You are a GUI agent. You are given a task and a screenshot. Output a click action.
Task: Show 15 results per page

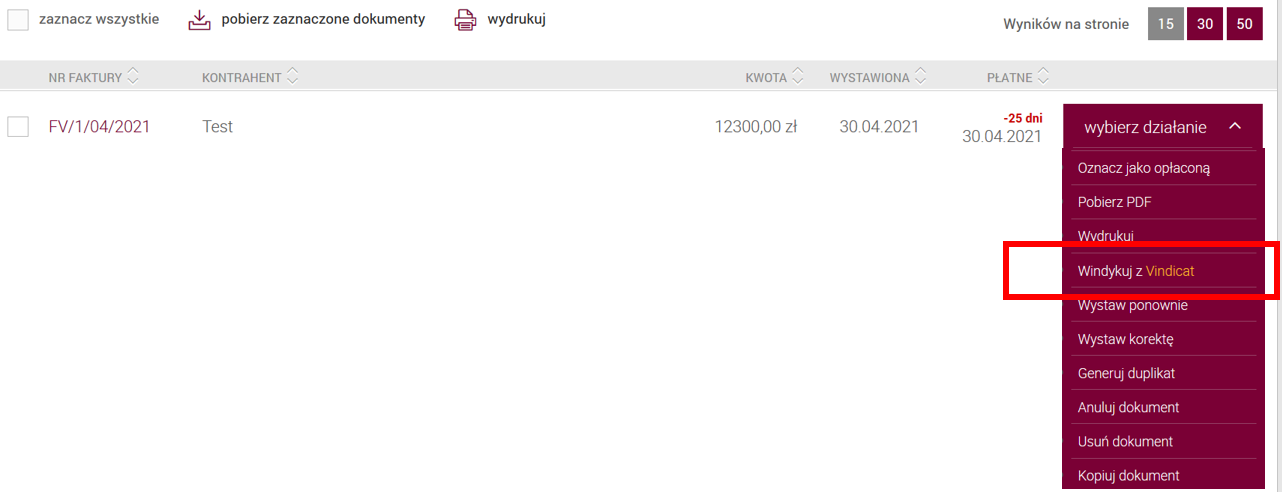[1165, 24]
